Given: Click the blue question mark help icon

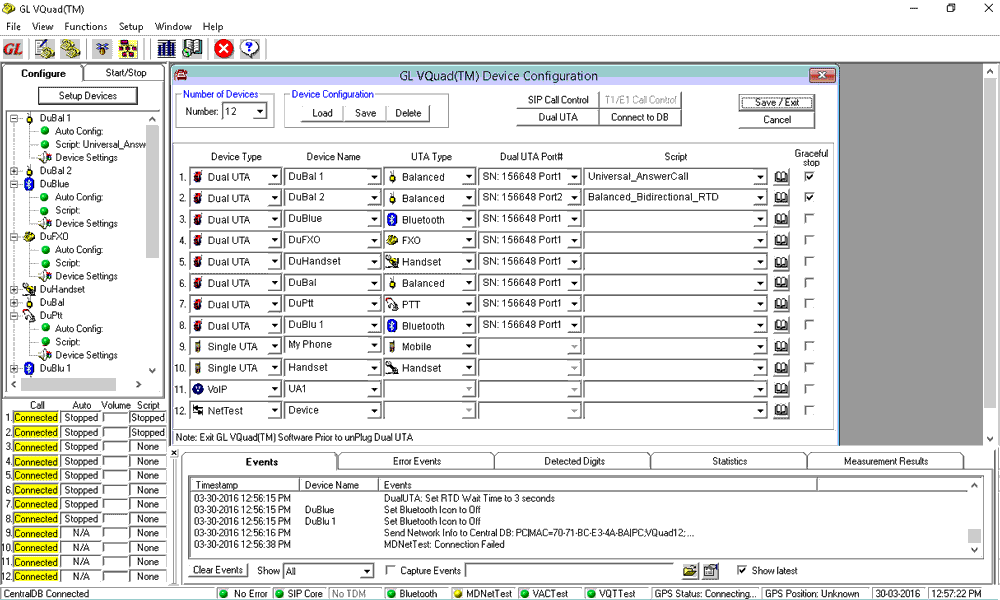Looking at the screenshot, I should pyautogui.click(x=249, y=48).
